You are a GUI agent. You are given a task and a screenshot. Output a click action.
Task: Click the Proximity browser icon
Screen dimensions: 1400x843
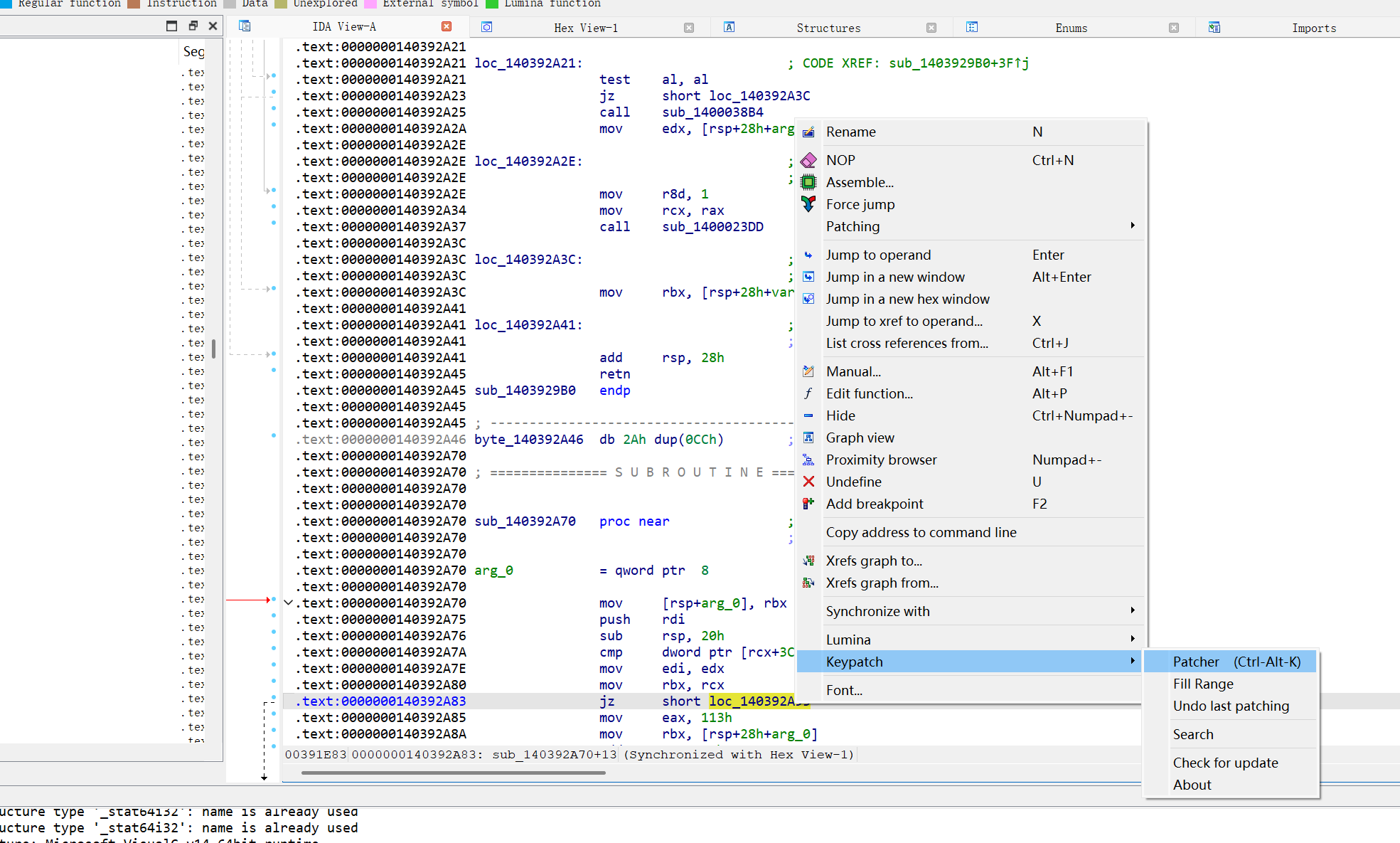click(x=808, y=460)
